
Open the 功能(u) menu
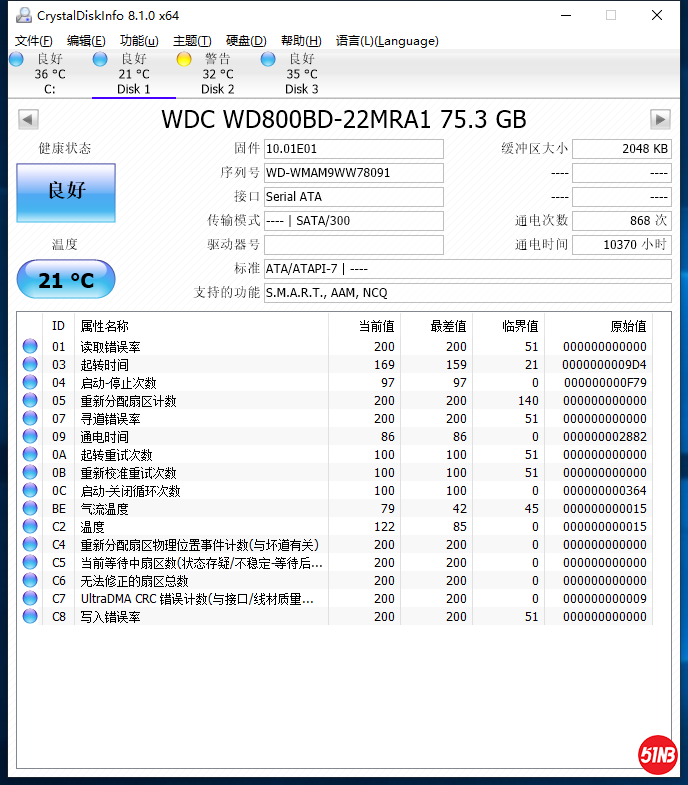[139, 41]
